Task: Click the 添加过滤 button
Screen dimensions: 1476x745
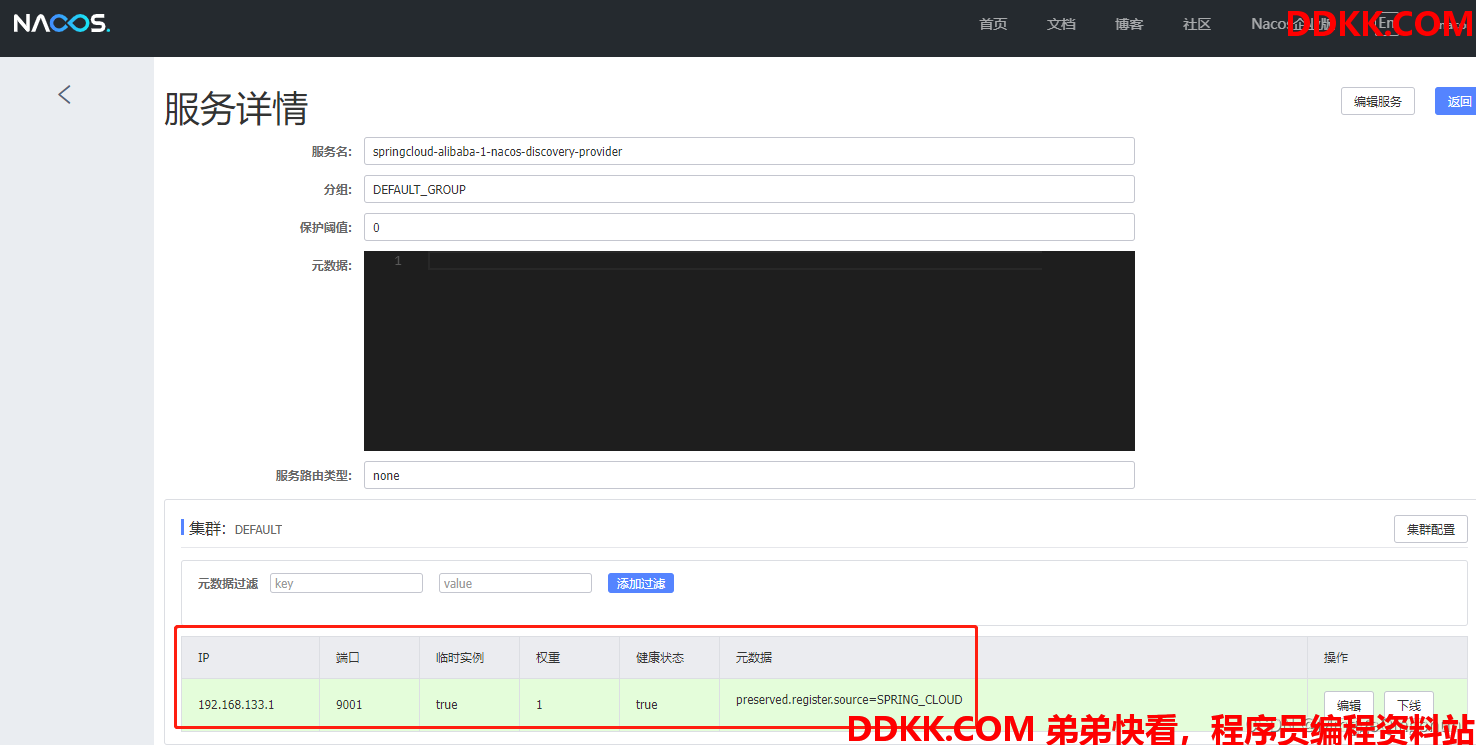Action: [x=640, y=583]
